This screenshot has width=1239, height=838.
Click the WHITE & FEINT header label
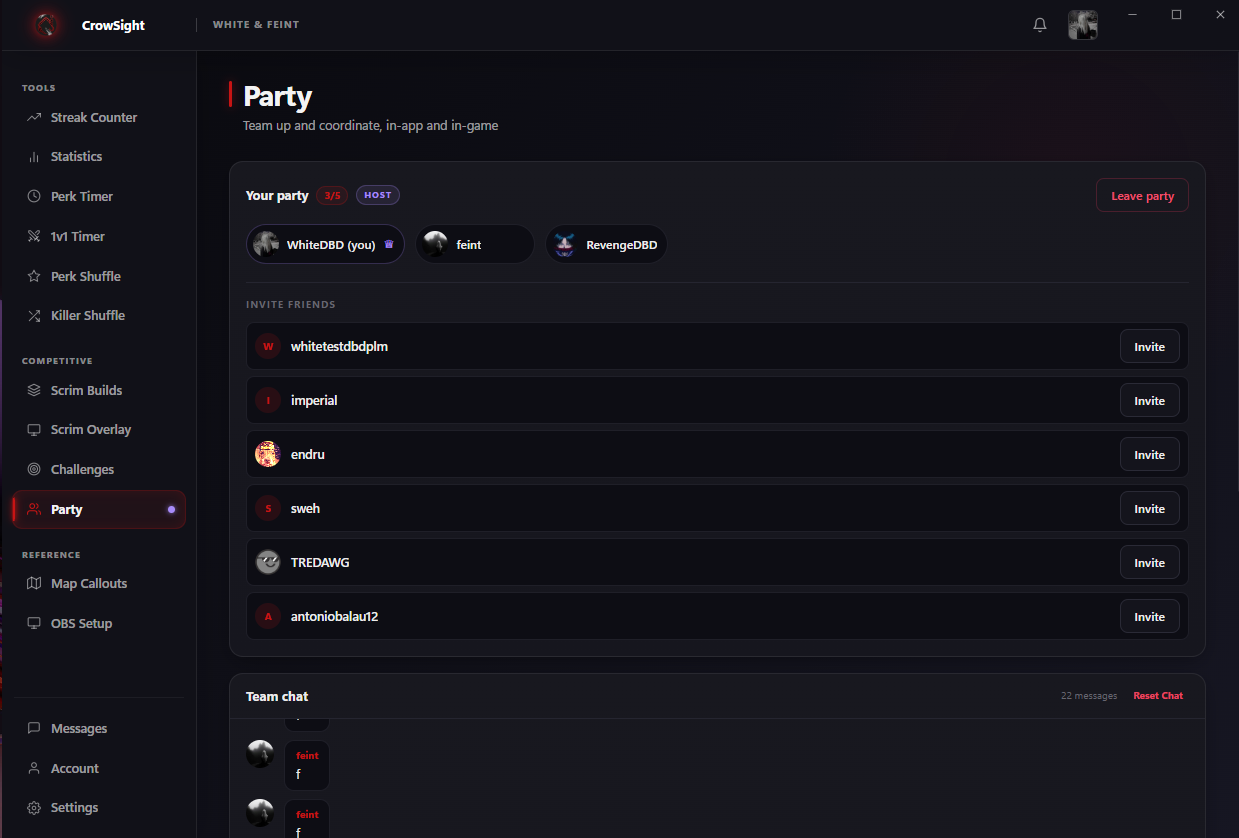[256, 25]
